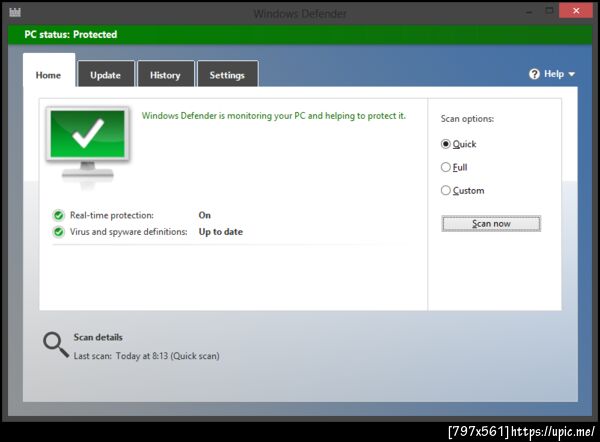
Task: Minimize the Windows Defender window
Action: [529, 11]
